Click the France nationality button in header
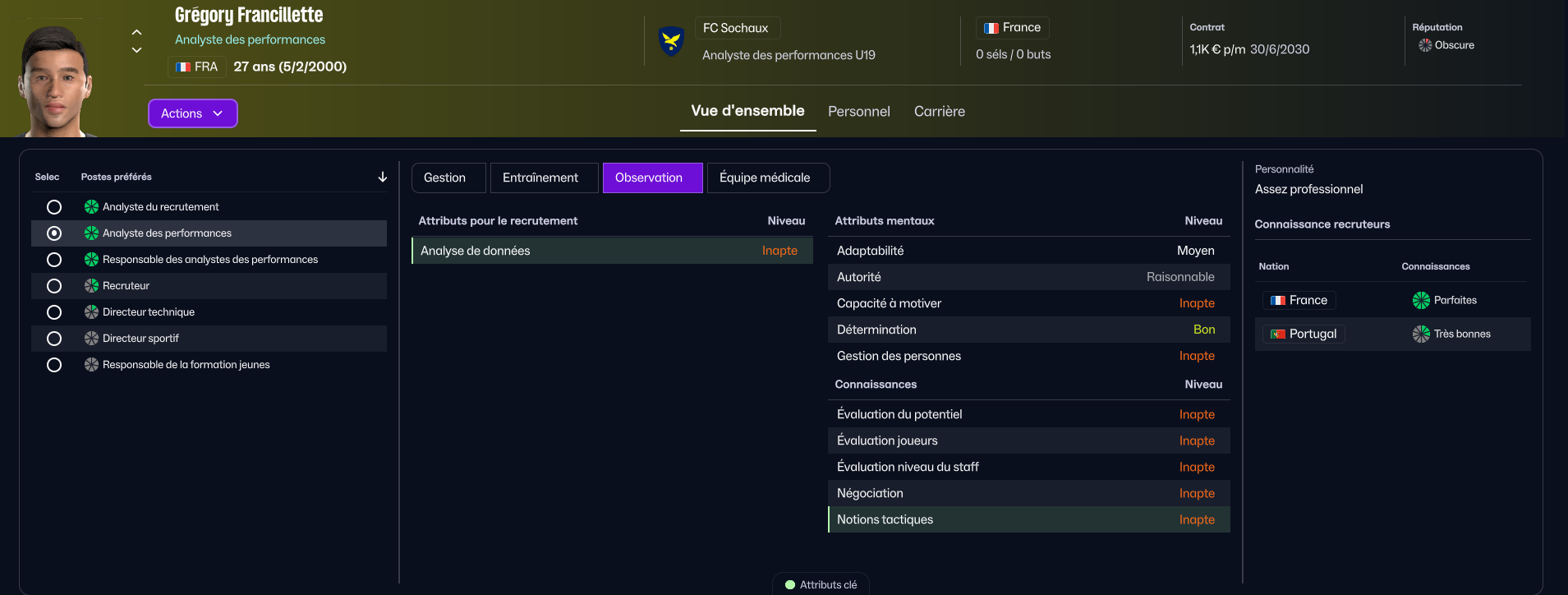The width and height of the screenshot is (1568, 595). pos(1012,28)
